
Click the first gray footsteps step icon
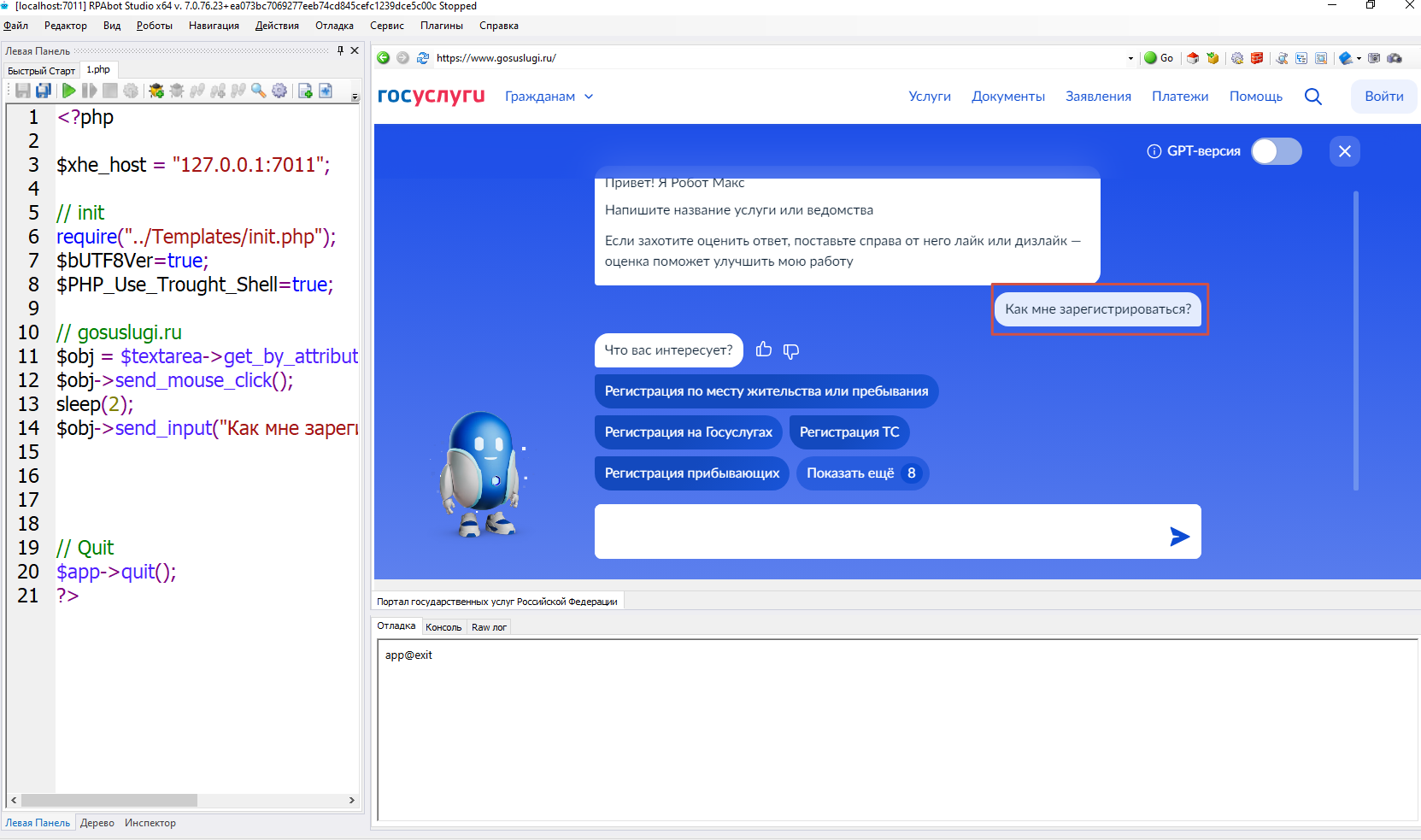(197, 91)
